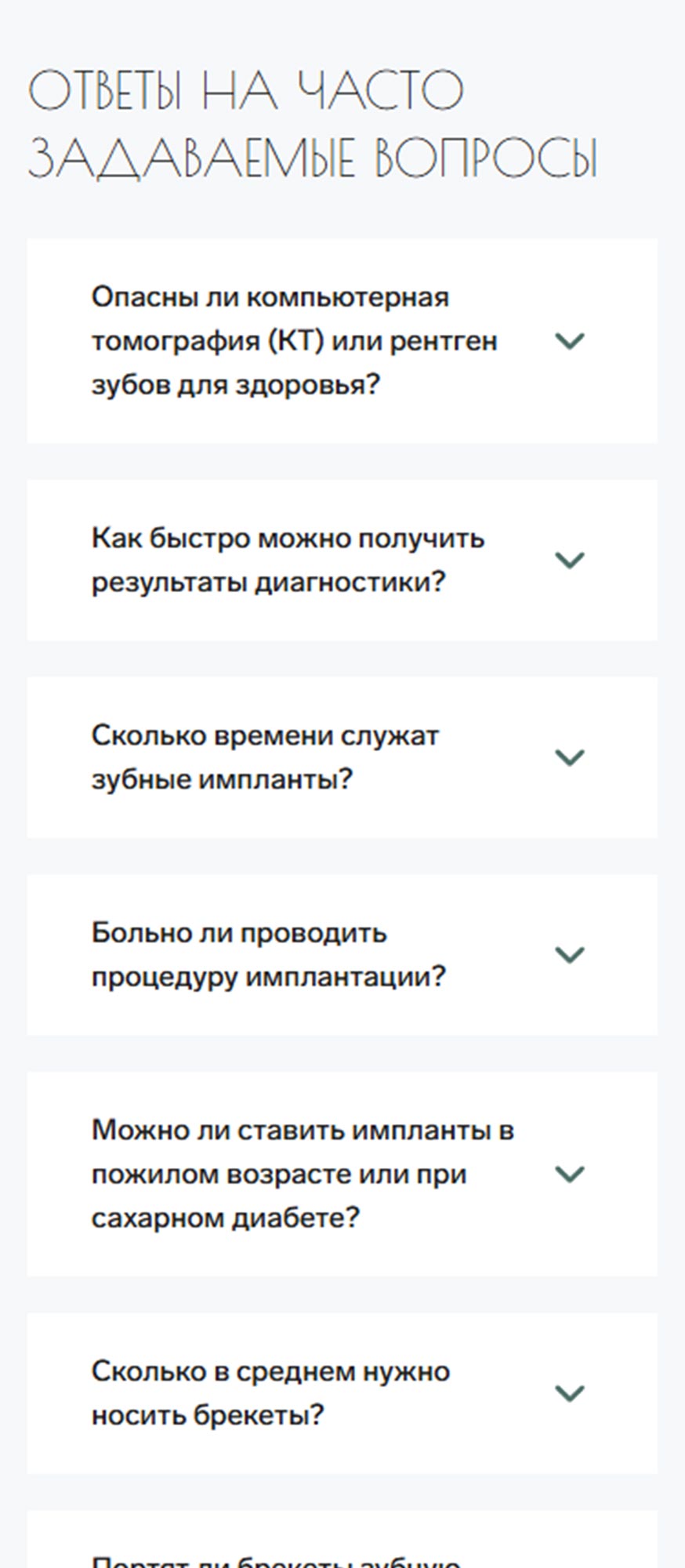Open question 'Опасны ли компьютерная томография (КТ)'

click(270, 298)
